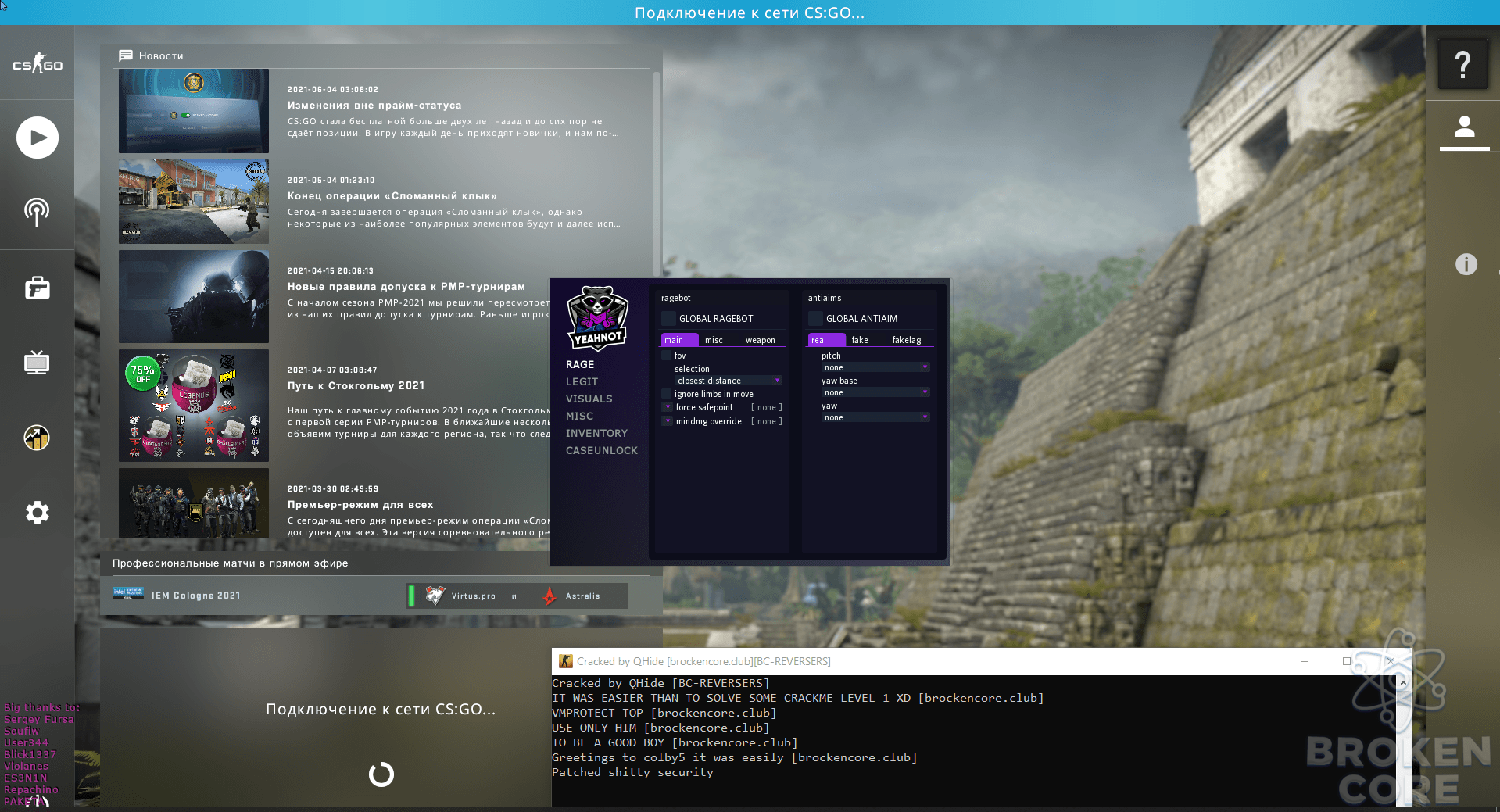Expand the force safepoint arrow
Screen dimensions: 1500x812
(668, 407)
